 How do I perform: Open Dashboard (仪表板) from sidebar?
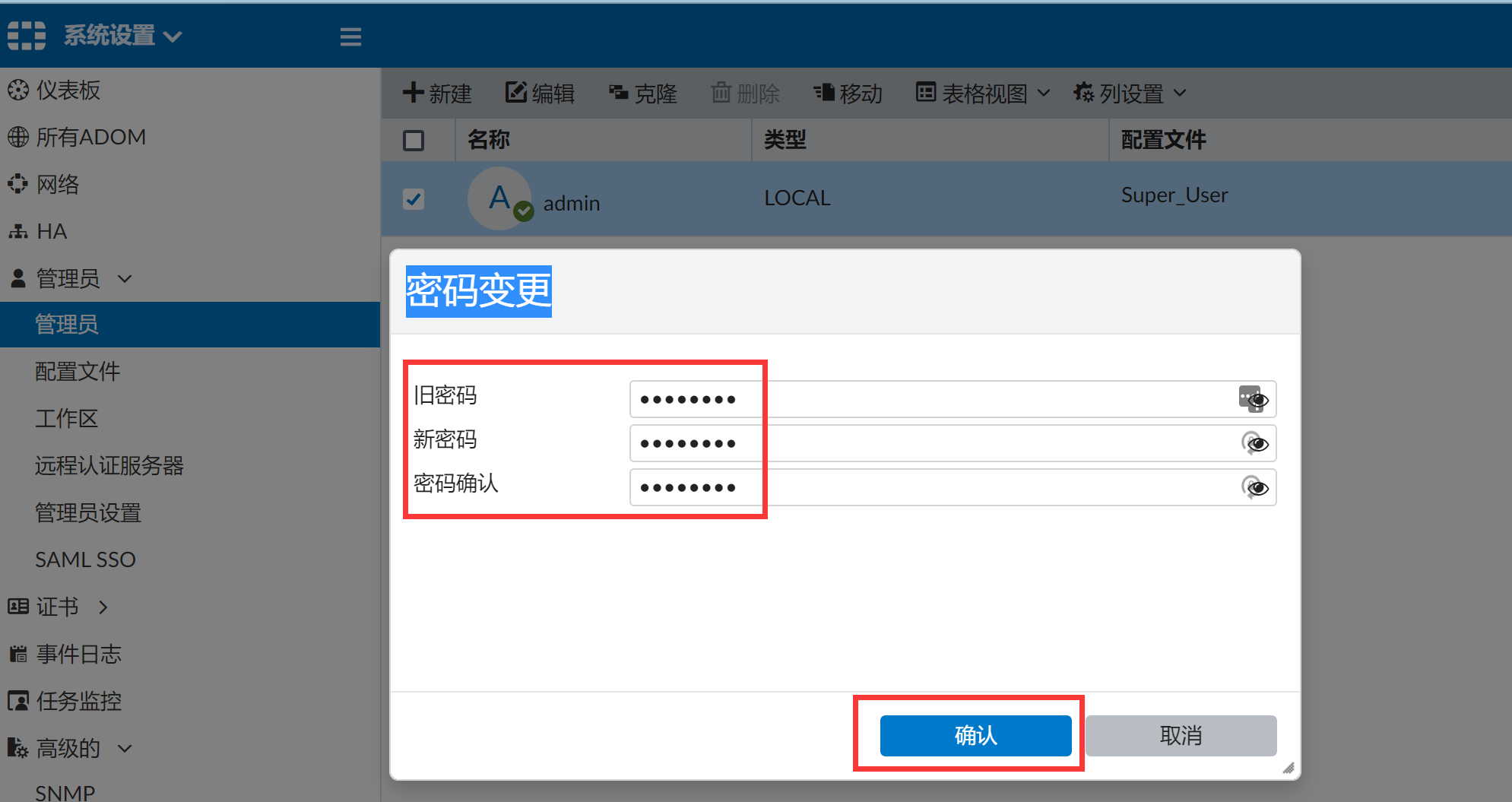pyautogui.click(x=68, y=90)
